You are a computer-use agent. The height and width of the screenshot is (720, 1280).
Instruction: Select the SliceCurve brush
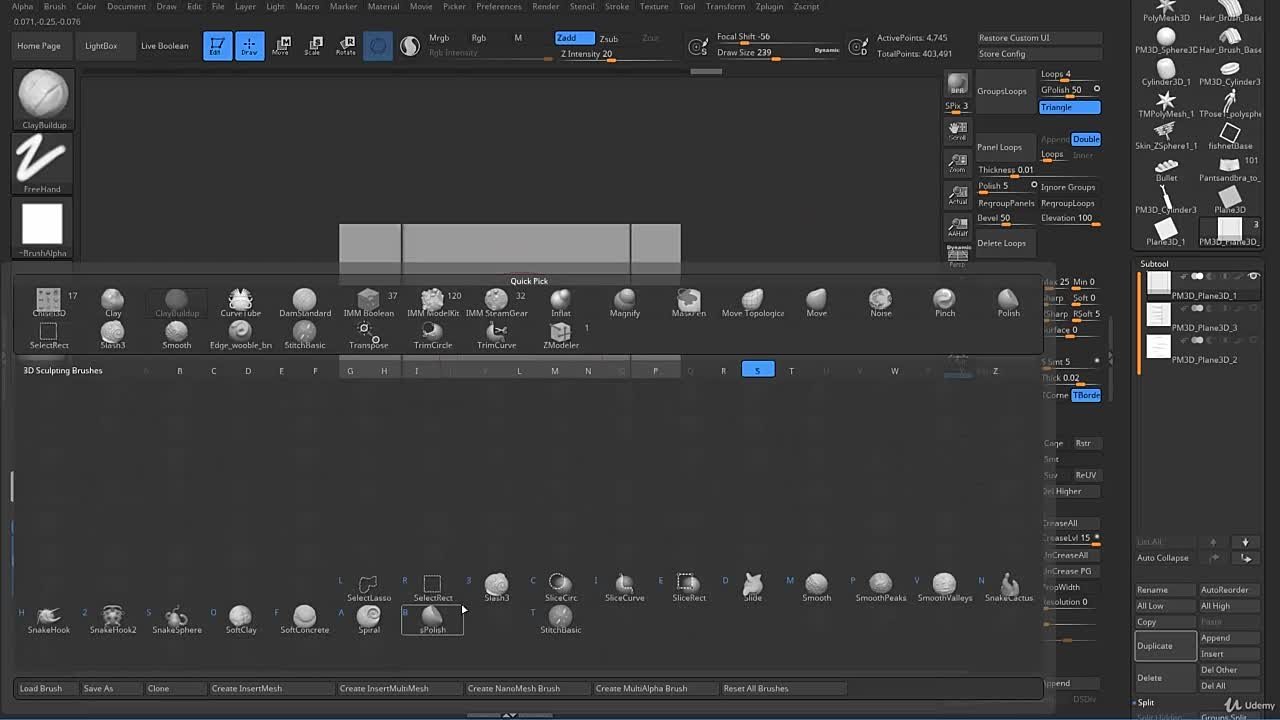pyautogui.click(x=624, y=586)
